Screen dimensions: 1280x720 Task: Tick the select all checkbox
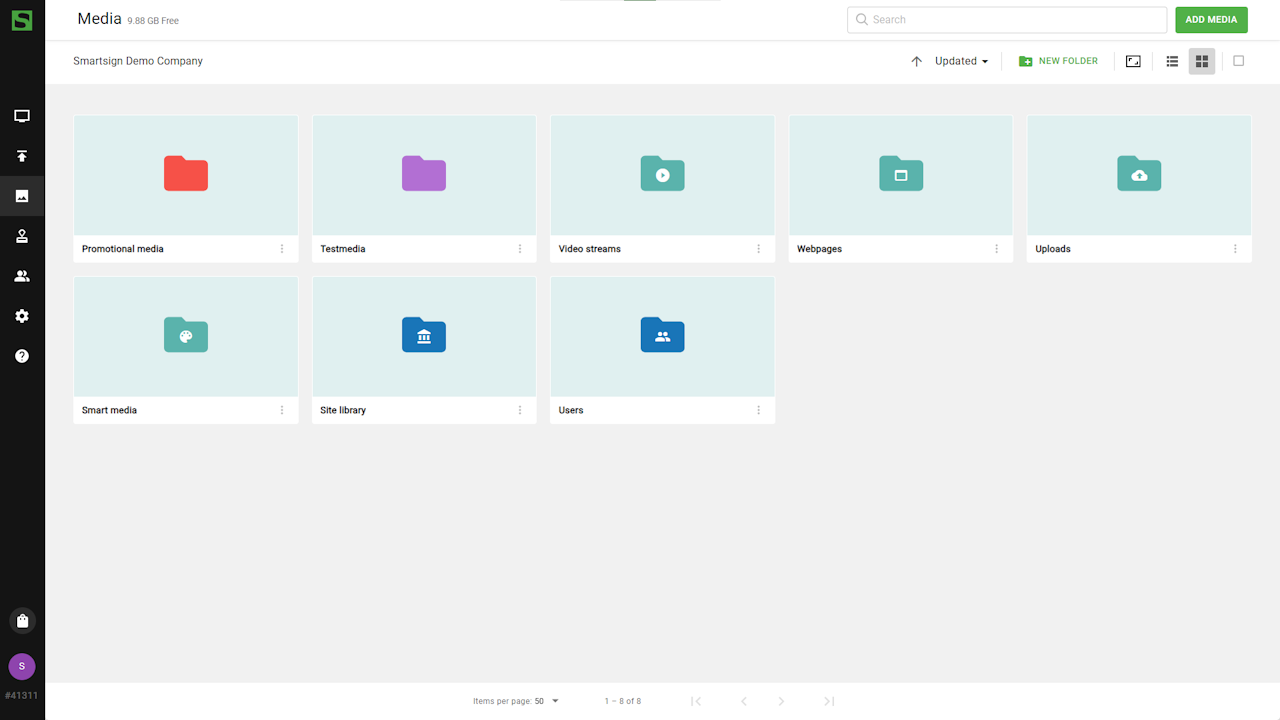[x=1238, y=61]
